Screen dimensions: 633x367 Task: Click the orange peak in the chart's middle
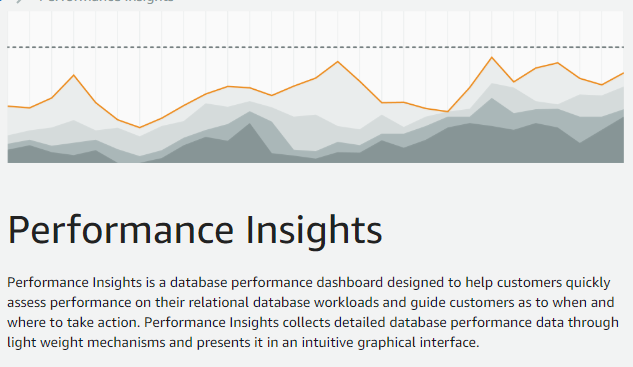[338, 62]
